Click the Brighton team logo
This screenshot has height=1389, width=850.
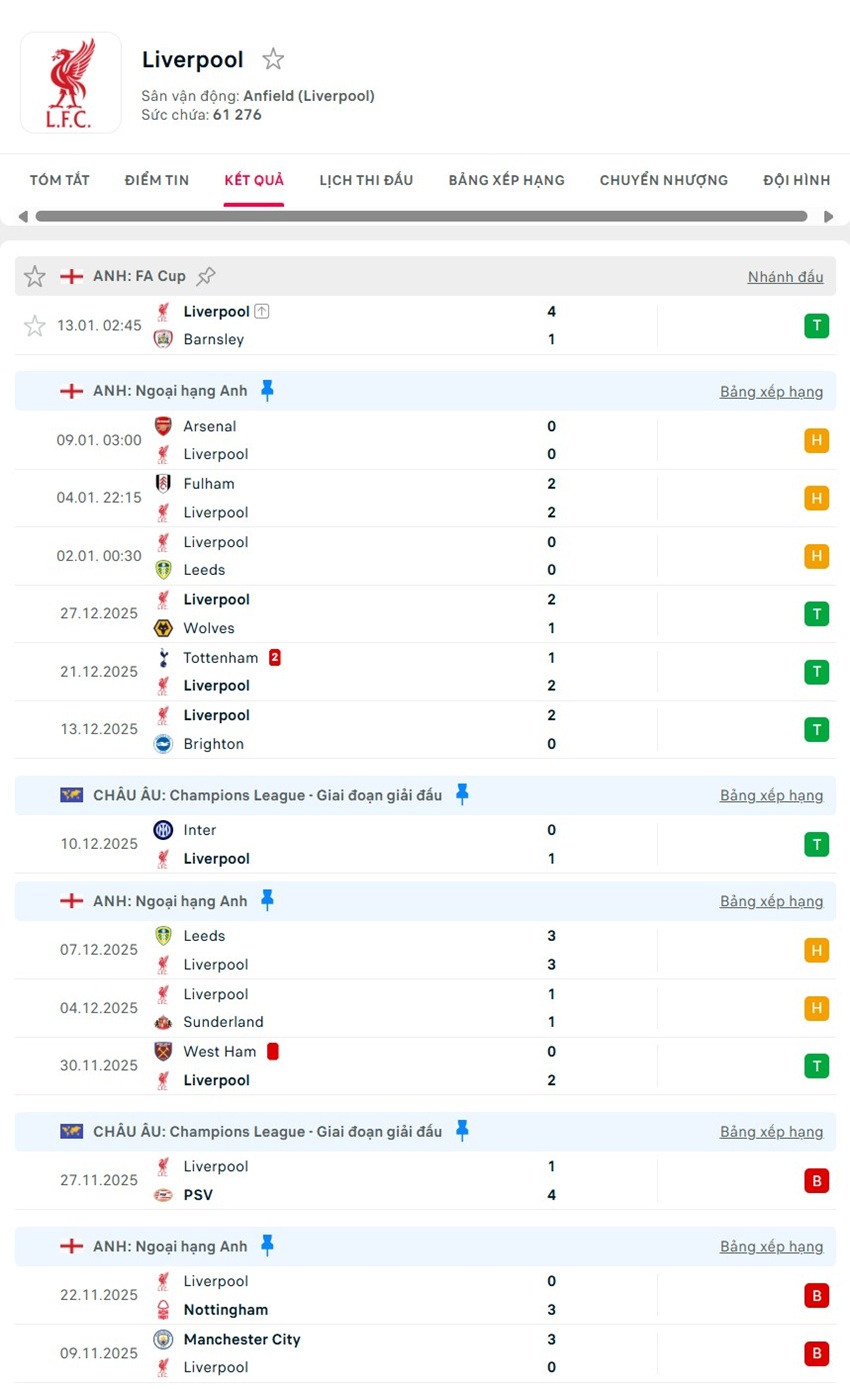[162, 744]
